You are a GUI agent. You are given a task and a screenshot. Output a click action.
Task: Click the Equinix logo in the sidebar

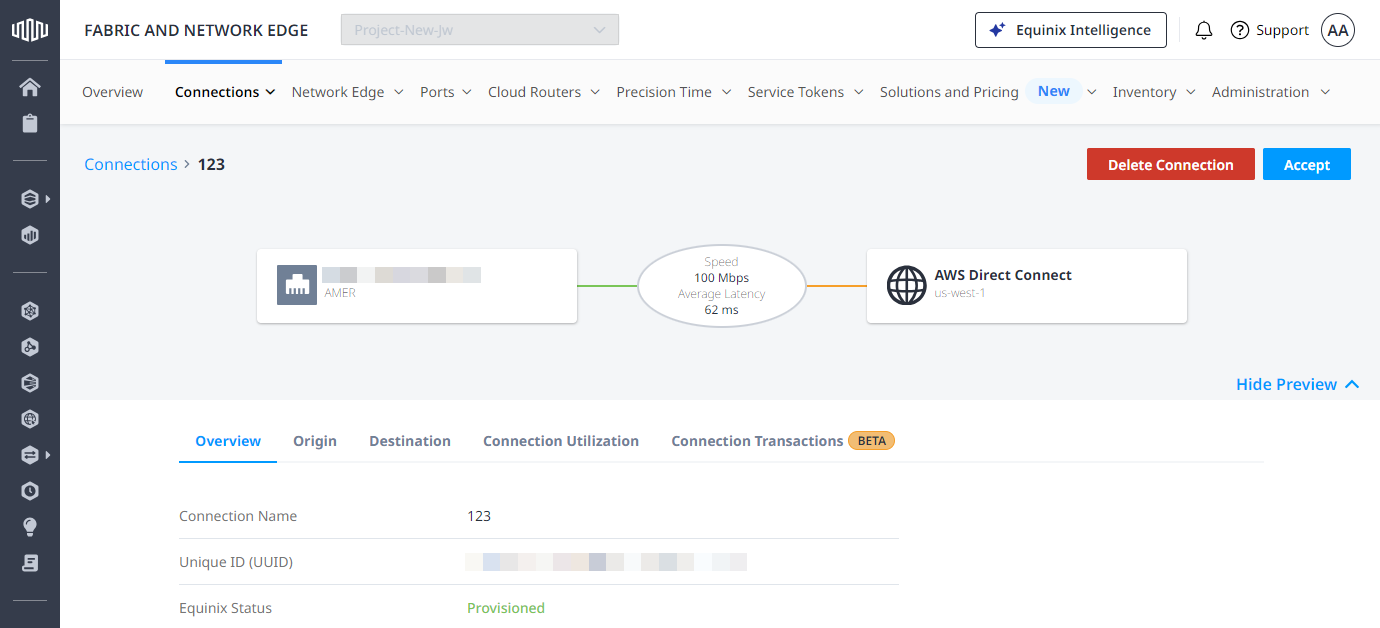tap(30, 30)
